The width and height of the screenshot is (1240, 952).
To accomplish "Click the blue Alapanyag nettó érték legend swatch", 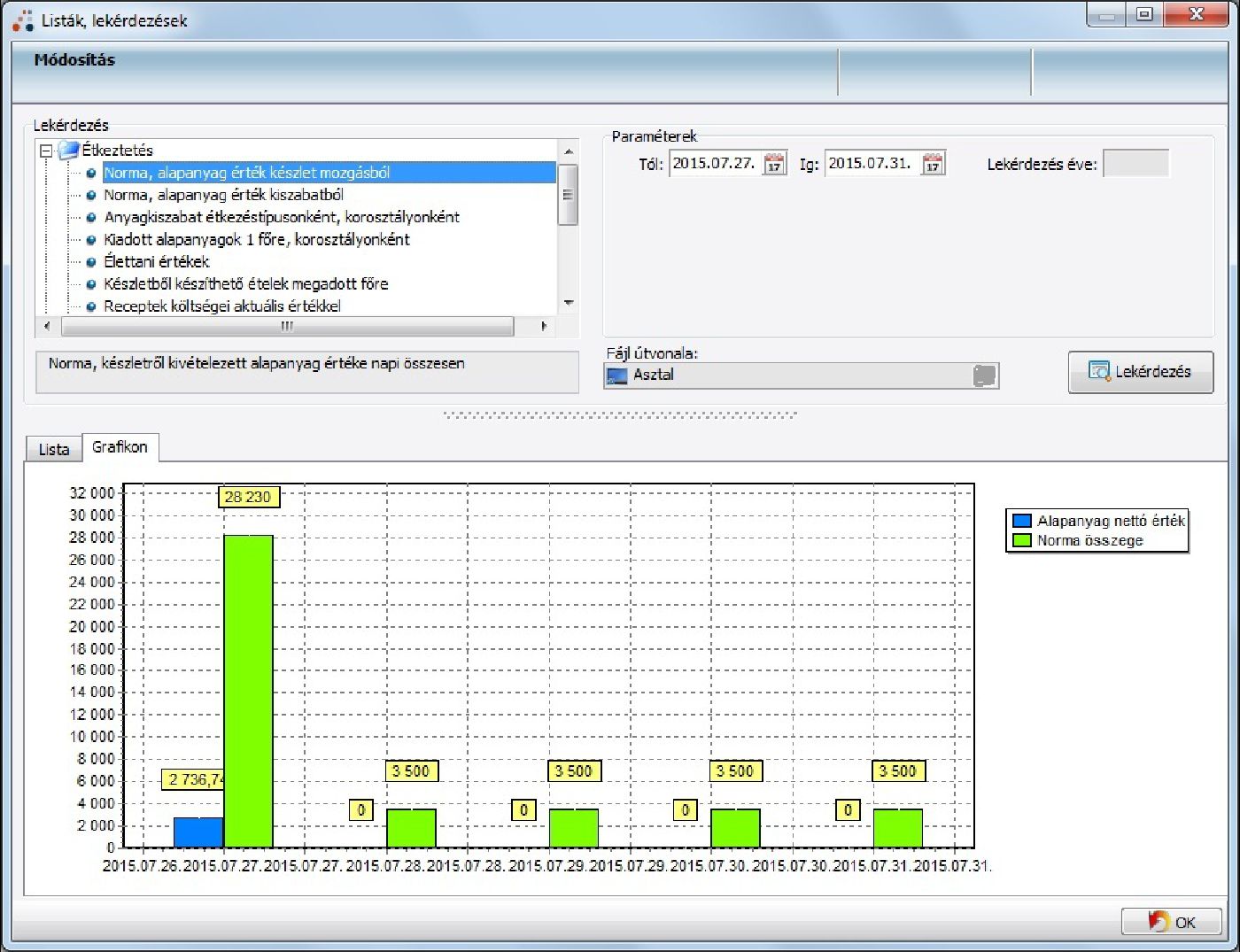I will [1021, 522].
